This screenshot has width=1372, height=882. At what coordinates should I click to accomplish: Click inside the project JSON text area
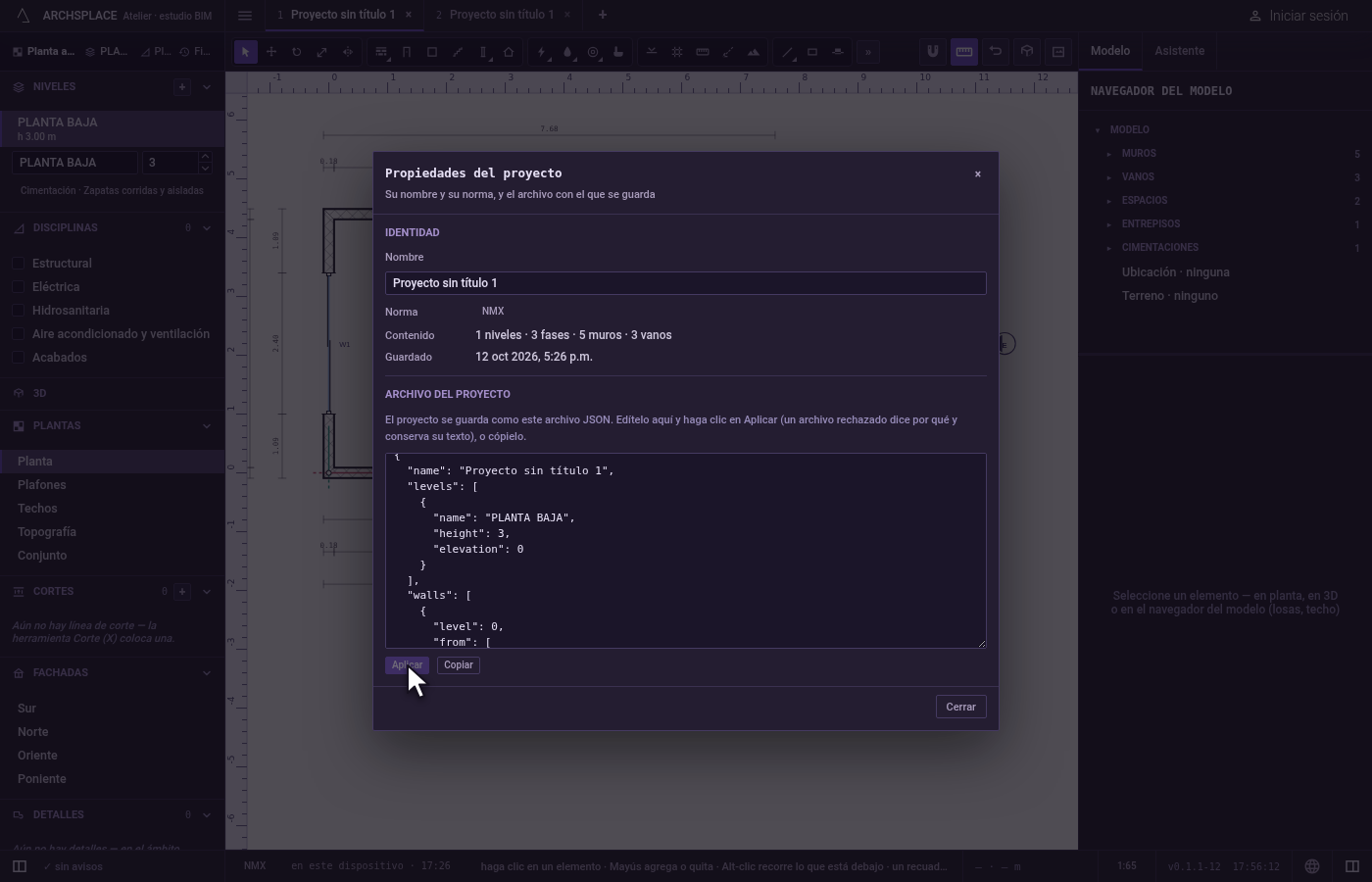(686, 551)
